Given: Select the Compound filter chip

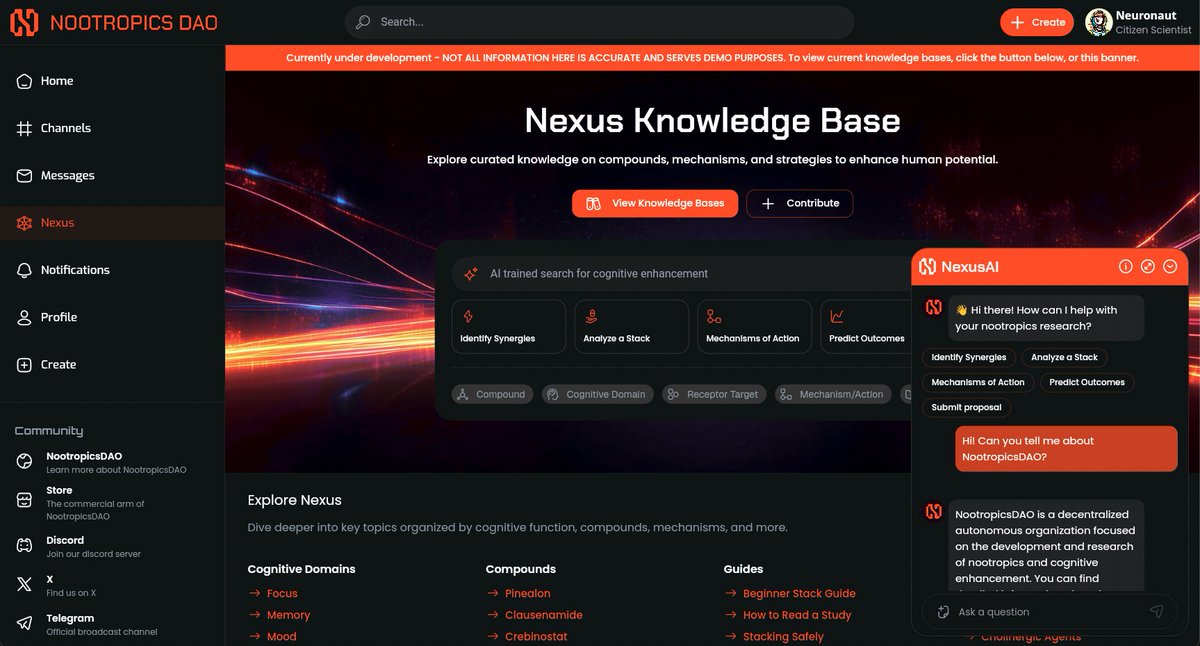Looking at the screenshot, I should pyautogui.click(x=492, y=394).
